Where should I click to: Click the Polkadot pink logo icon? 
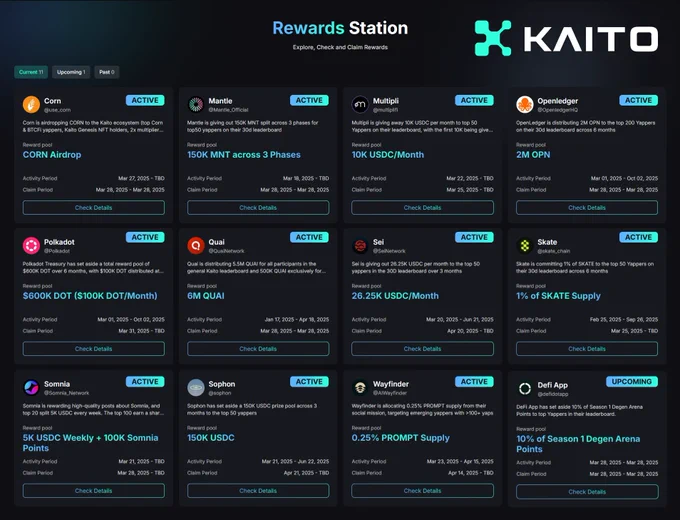(x=31, y=245)
